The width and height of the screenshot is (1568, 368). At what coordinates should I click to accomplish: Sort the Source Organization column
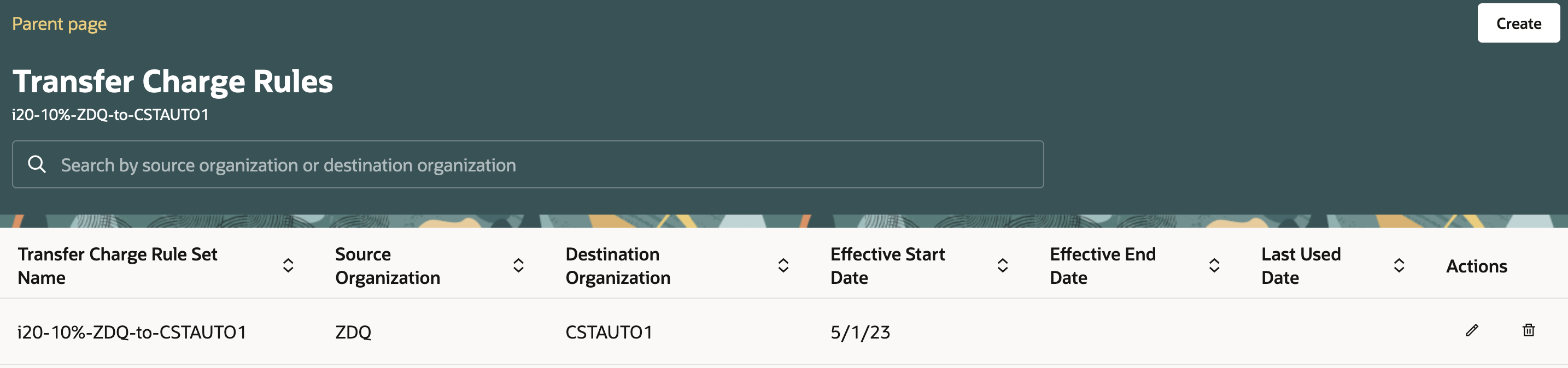click(518, 265)
